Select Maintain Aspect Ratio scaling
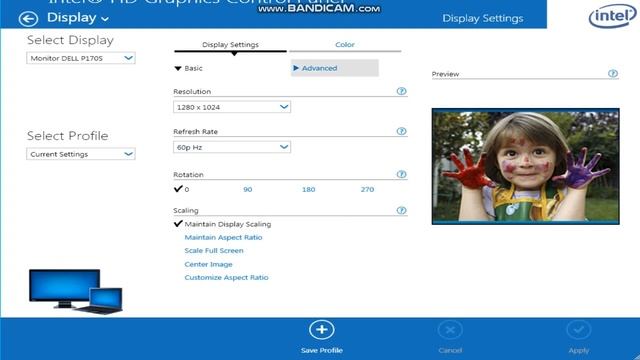Viewport: 640px width, 360px height. coord(223,237)
